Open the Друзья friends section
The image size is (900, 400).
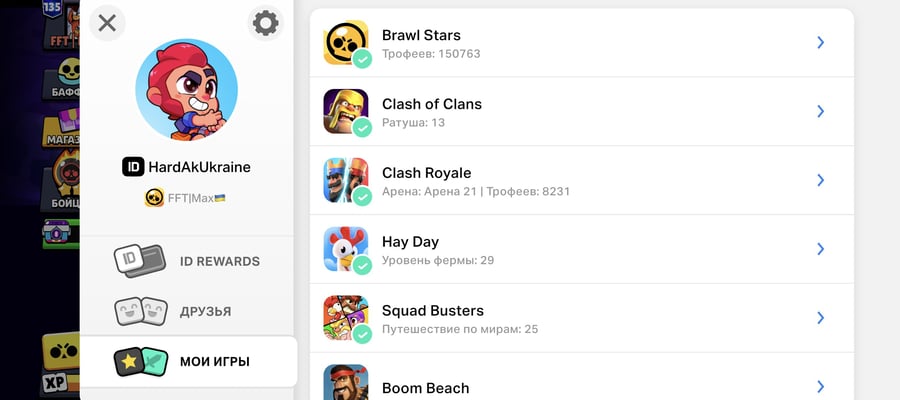pyautogui.click(x=187, y=312)
